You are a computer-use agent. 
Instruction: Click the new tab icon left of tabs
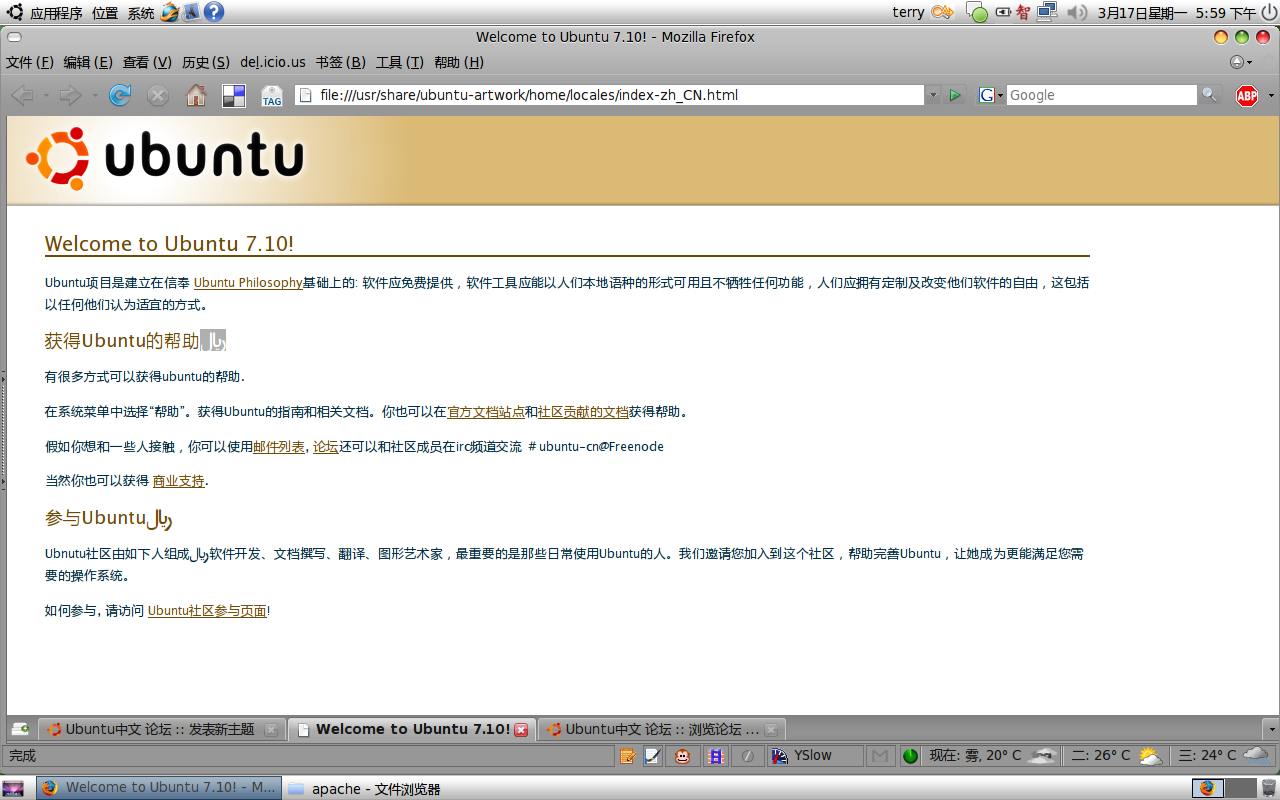pos(20,729)
